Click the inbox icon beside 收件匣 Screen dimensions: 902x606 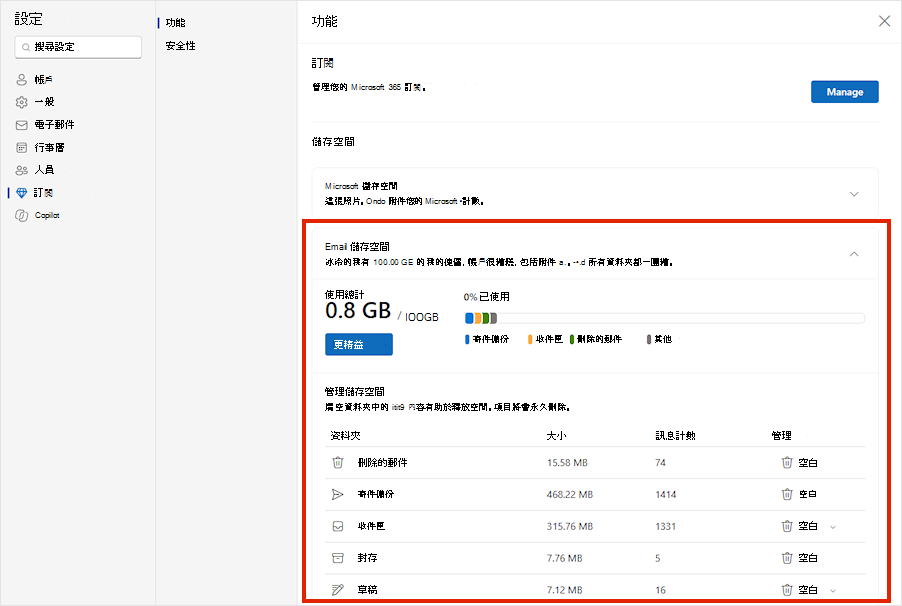click(x=338, y=526)
